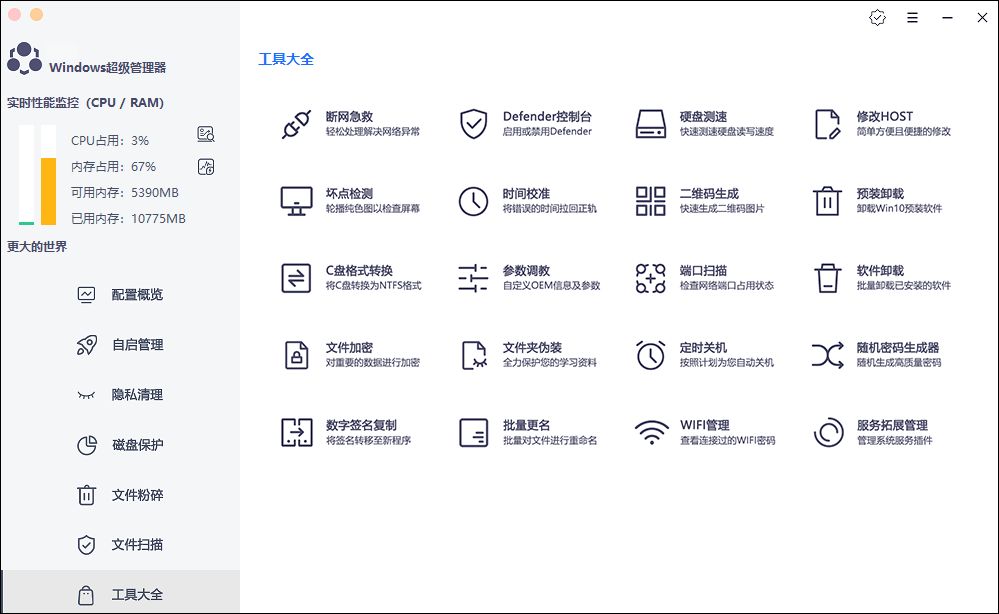Click the CPU占用：3% text
Screen dimensions: 999x614
110,141
